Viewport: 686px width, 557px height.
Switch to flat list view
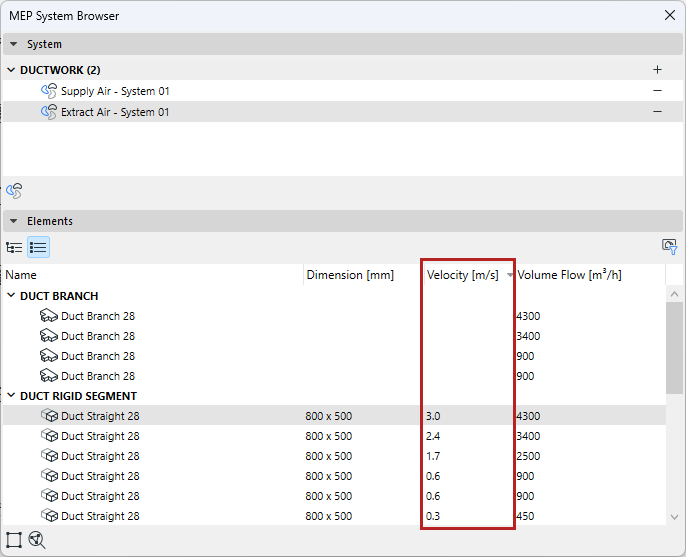click(x=38, y=248)
